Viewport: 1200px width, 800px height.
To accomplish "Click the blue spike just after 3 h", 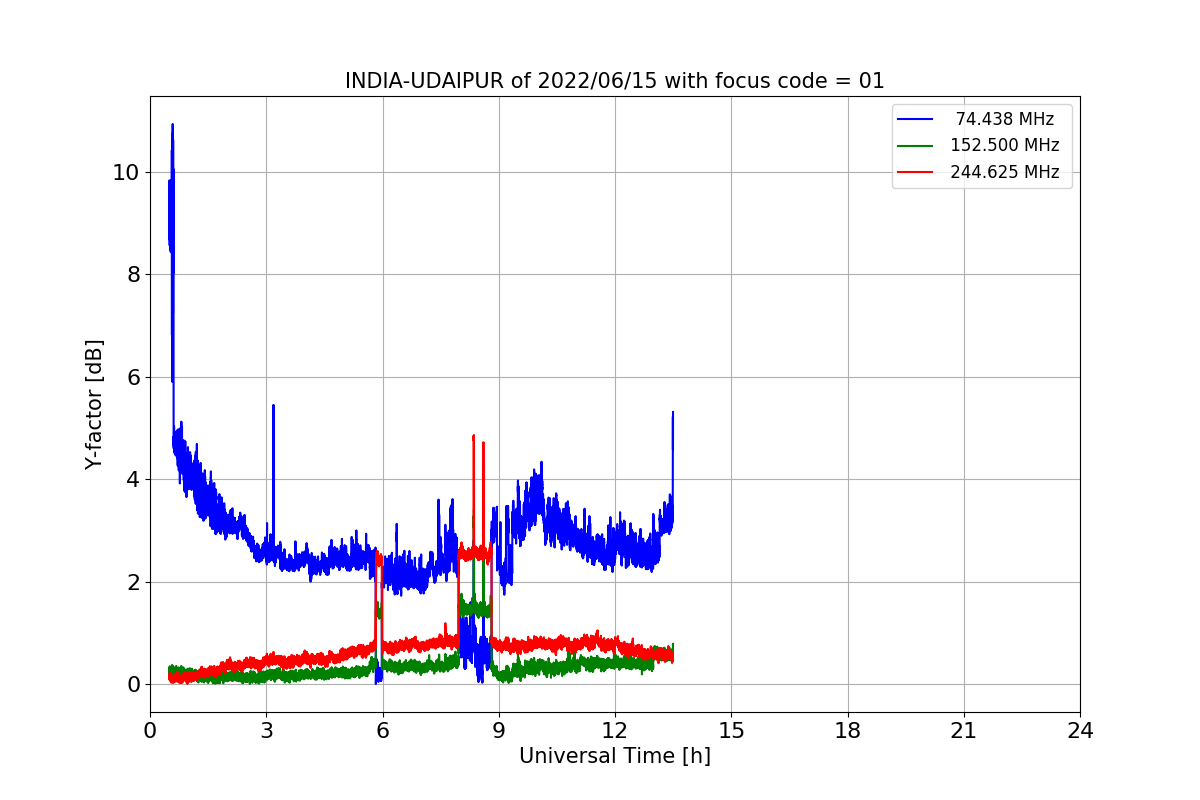I will [x=273, y=406].
